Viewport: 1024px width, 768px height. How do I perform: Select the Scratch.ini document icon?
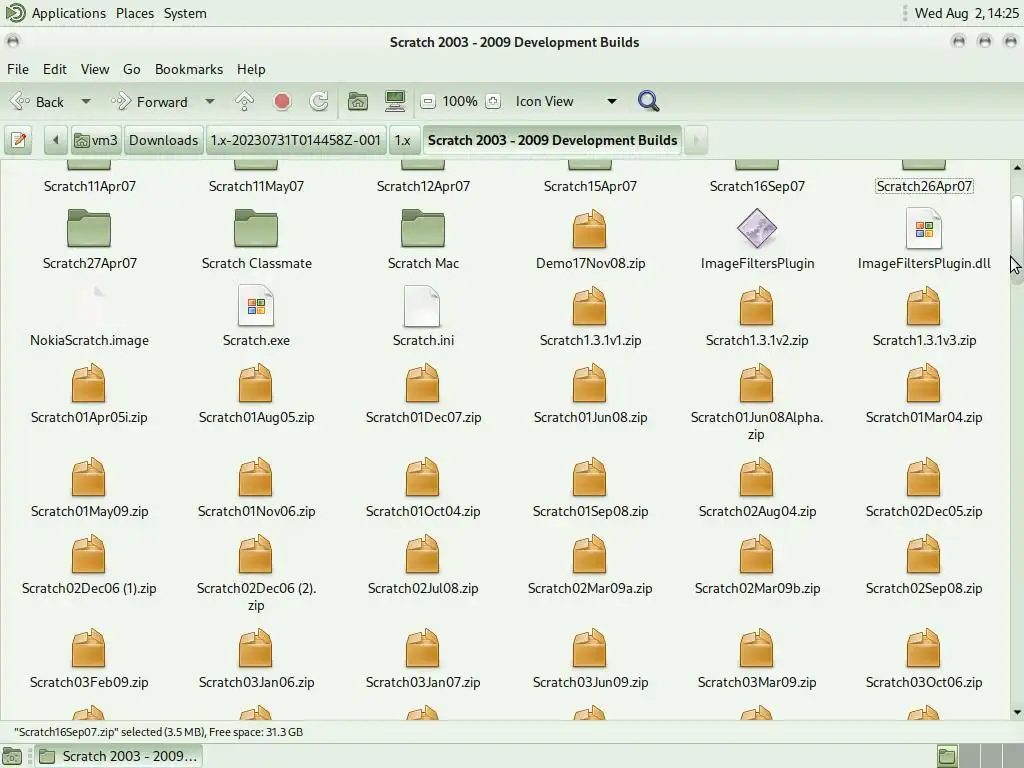[423, 306]
